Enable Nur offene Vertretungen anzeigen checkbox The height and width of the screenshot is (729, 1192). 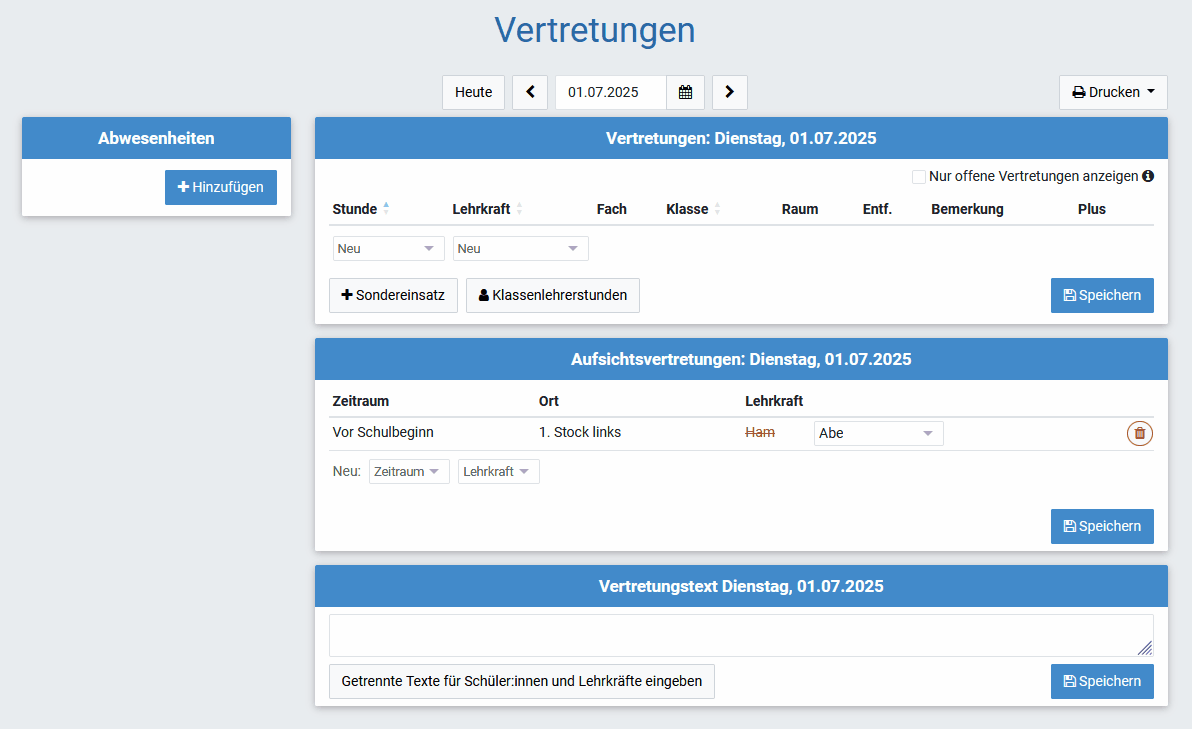click(x=919, y=176)
